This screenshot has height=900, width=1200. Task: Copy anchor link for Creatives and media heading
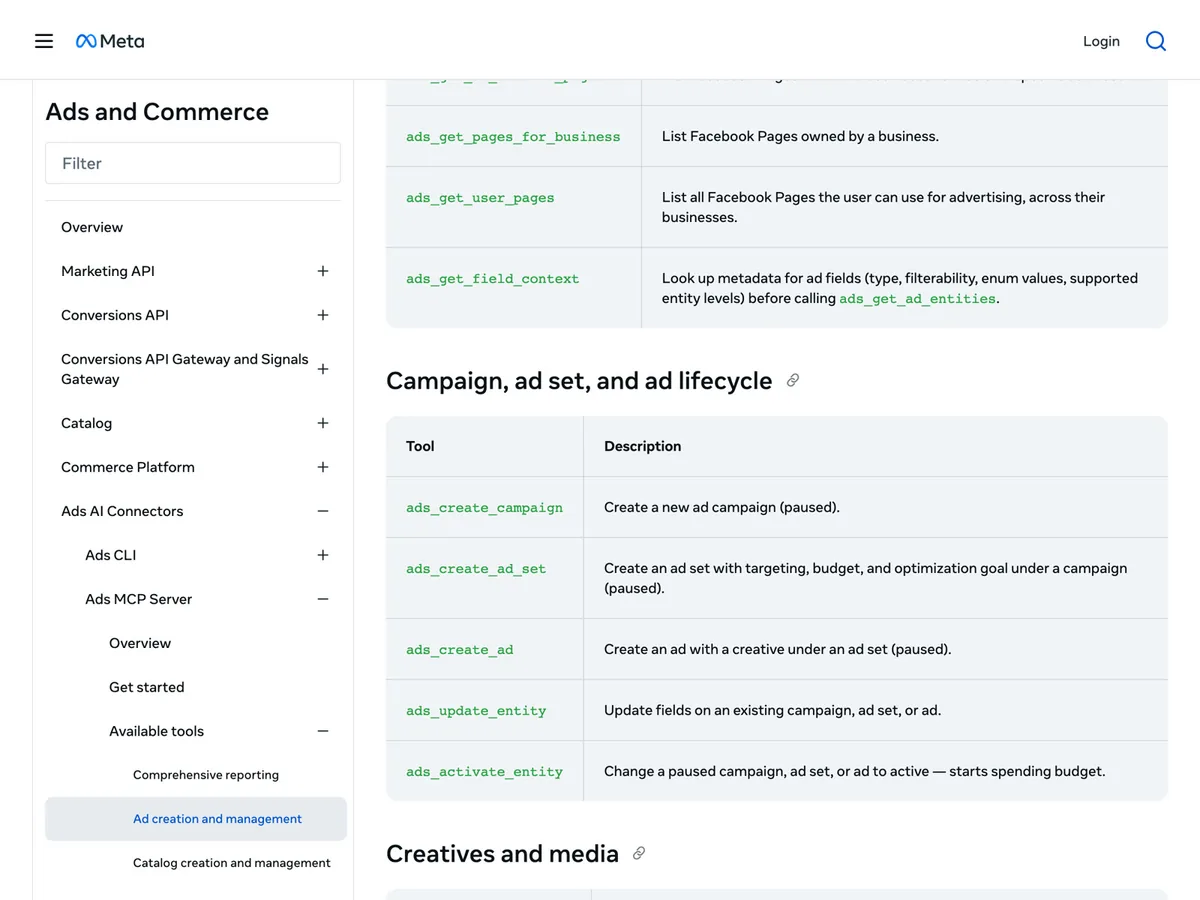(639, 854)
